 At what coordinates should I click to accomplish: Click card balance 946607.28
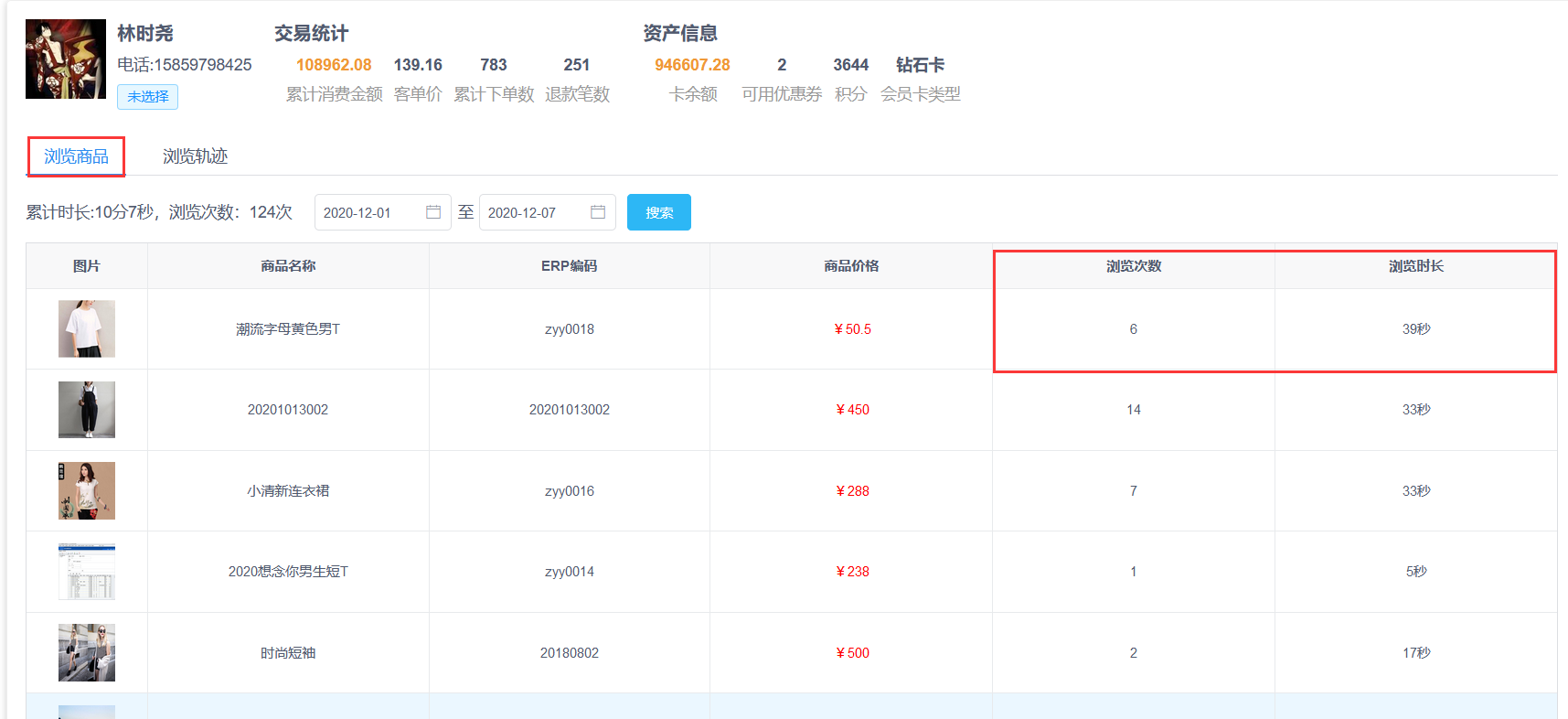click(692, 65)
